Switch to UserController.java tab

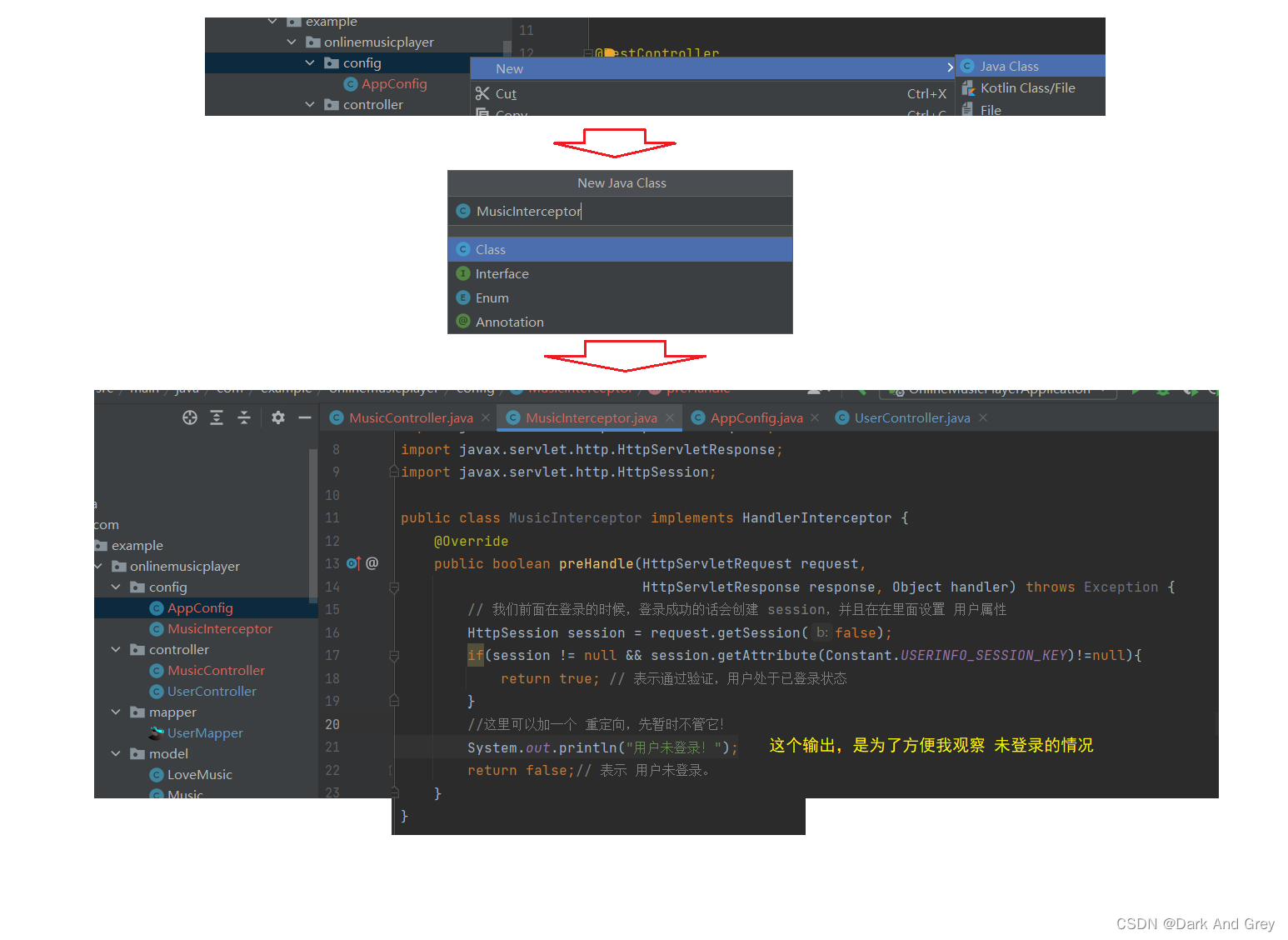tap(912, 417)
